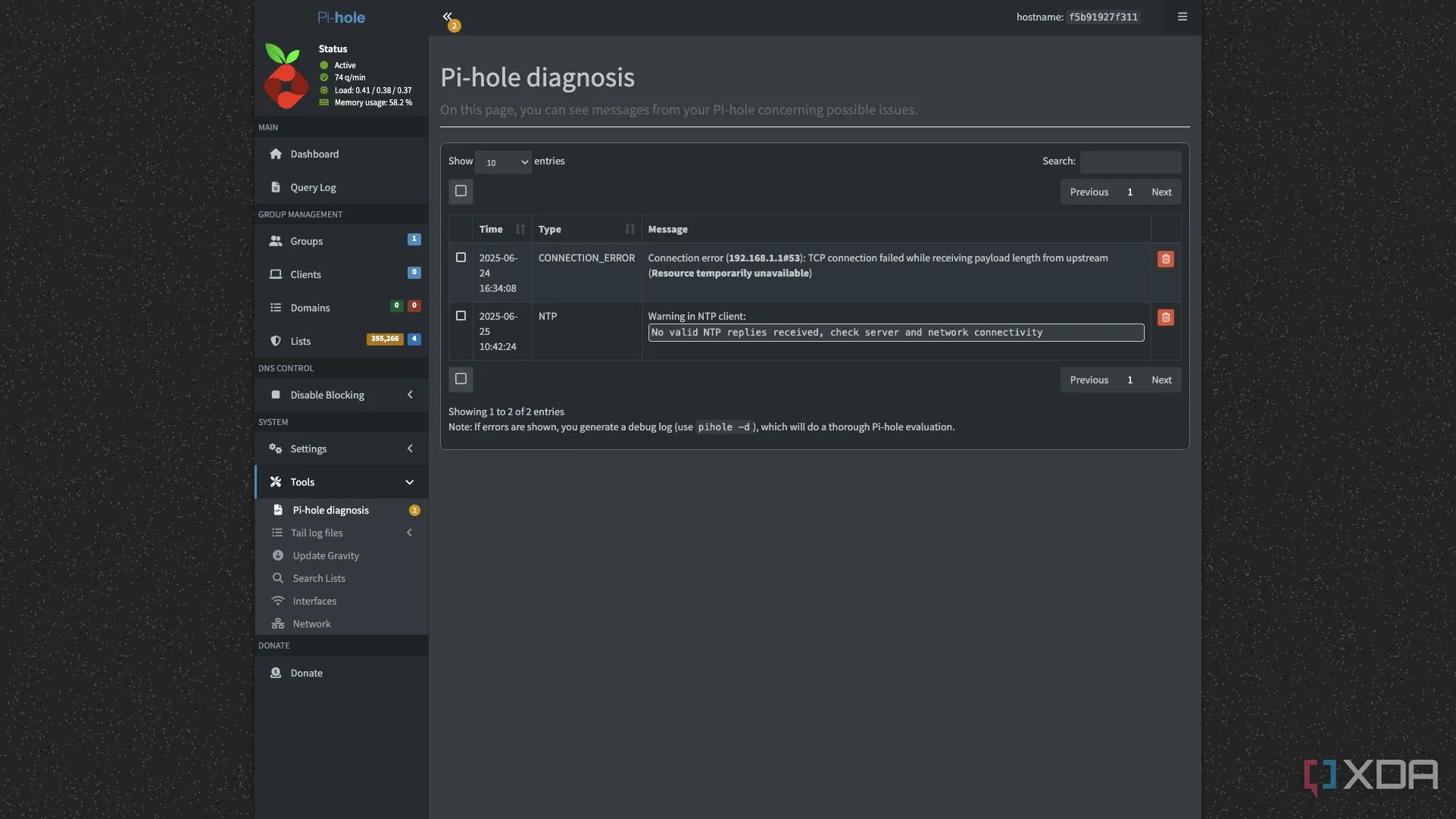This screenshot has width=1456, height=819.
Task: Check the CONNECTION_ERROR row checkbox
Action: pyautogui.click(x=461, y=258)
